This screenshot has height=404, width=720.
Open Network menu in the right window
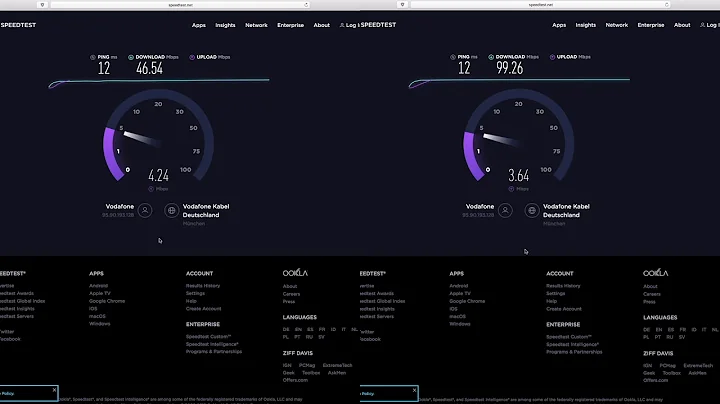click(617, 25)
